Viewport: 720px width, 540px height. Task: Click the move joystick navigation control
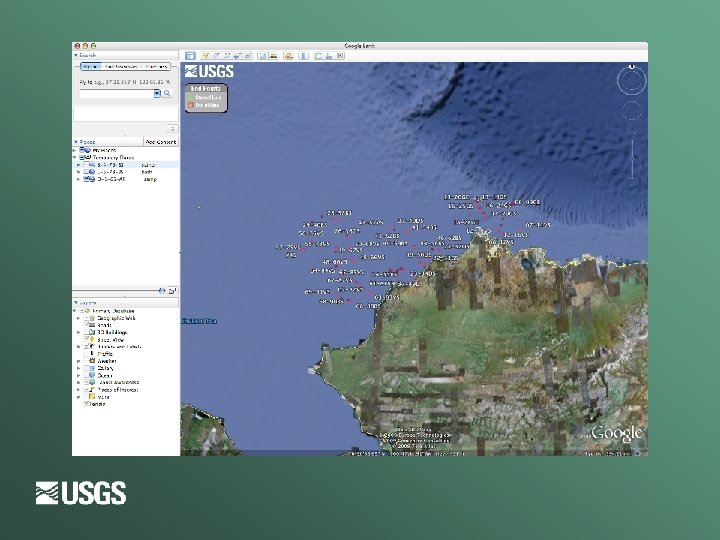point(631,110)
